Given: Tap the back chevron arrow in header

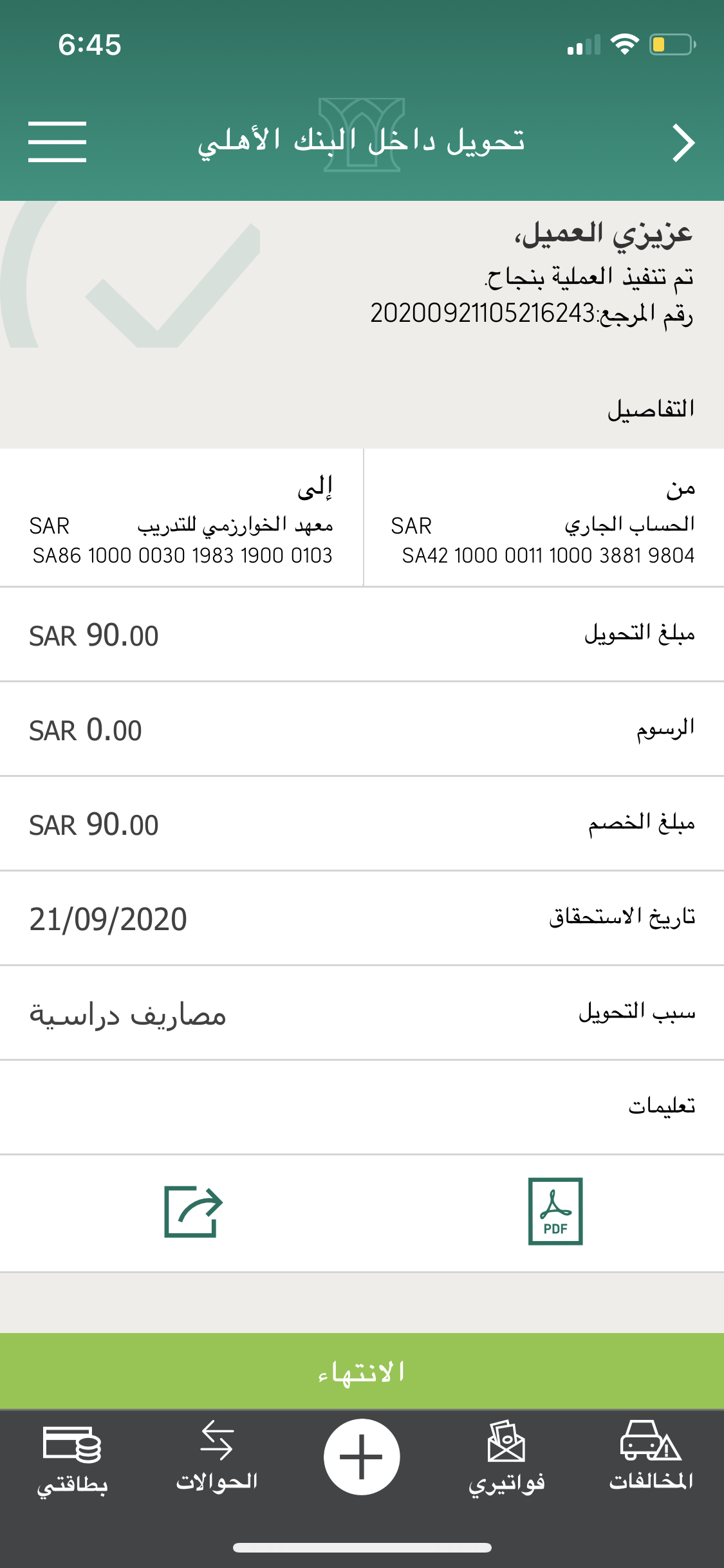Looking at the screenshot, I should [683, 142].
